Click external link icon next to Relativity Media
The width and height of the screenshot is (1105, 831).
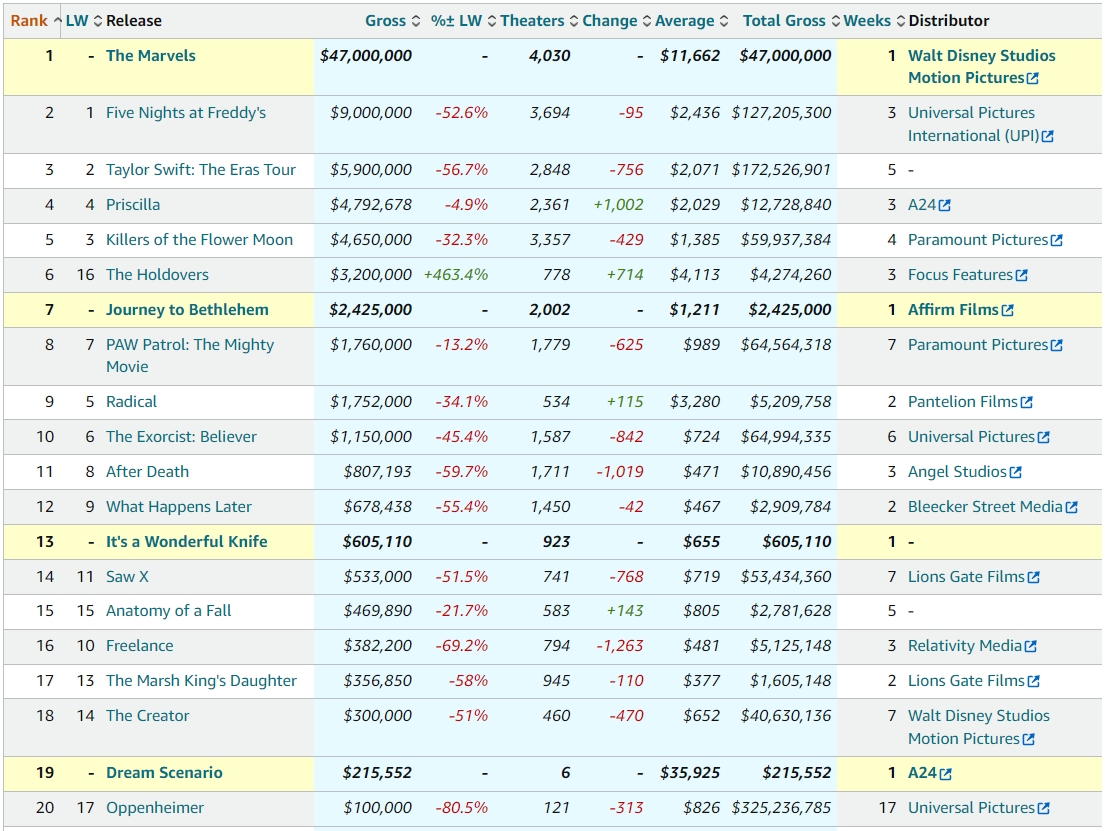[x=1030, y=646]
